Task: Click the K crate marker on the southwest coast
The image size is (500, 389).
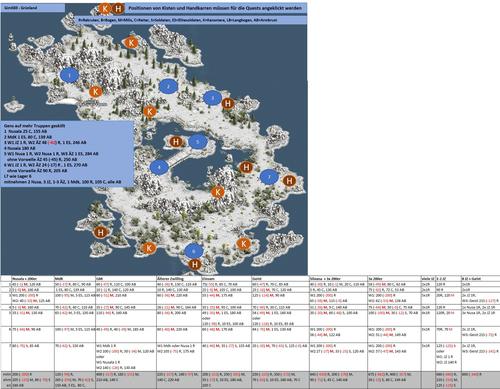Action: pyautogui.click(x=149, y=248)
